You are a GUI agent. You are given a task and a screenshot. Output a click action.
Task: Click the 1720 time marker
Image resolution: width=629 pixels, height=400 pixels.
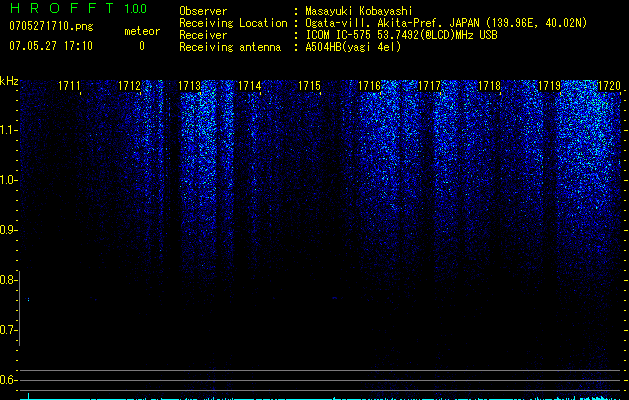point(609,86)
